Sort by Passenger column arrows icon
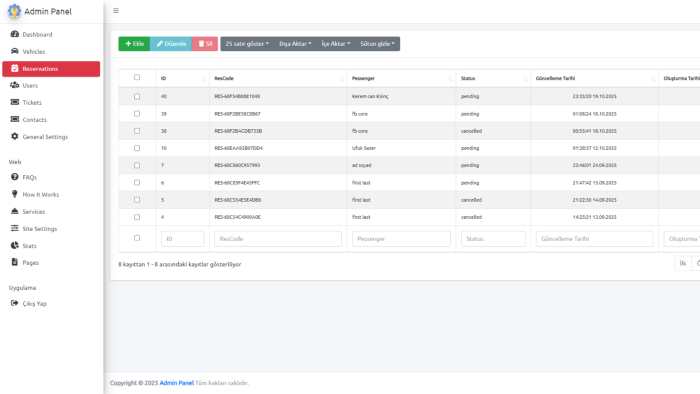Image resolution: width=700 pixels, height=394 pixels. click(x=450, y=79)
